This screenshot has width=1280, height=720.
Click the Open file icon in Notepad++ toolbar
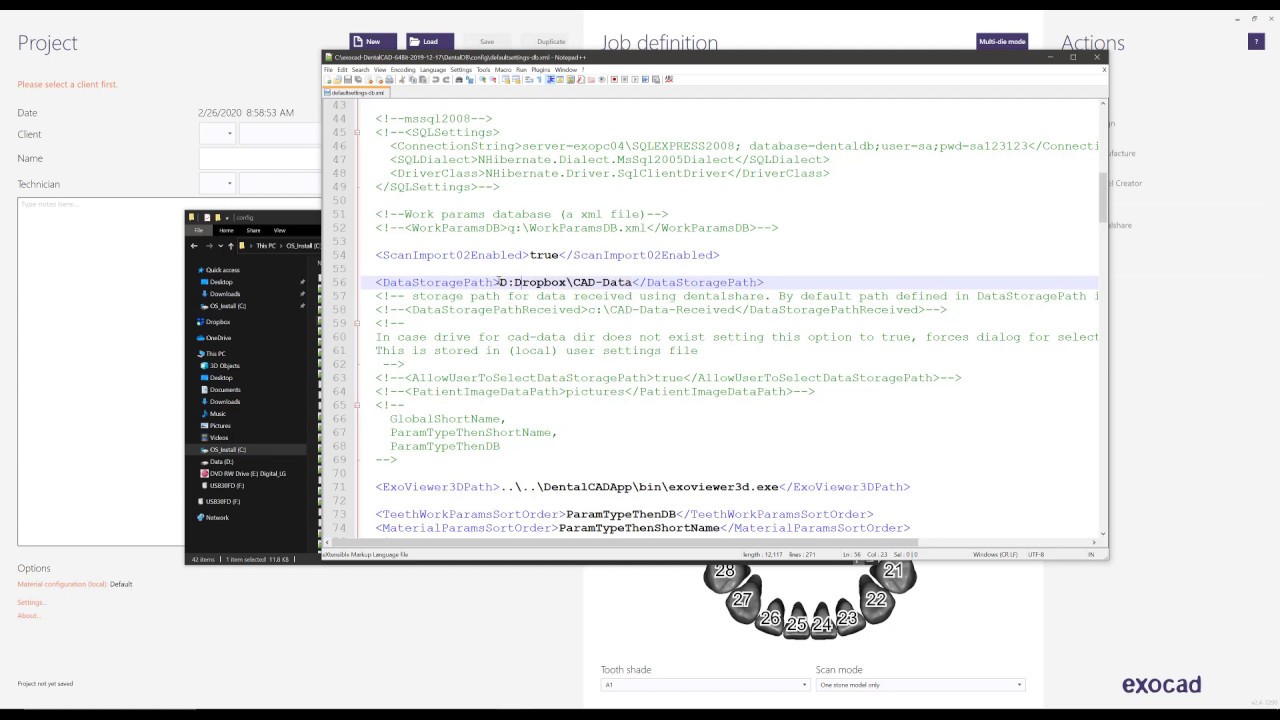tap(338, 80)
